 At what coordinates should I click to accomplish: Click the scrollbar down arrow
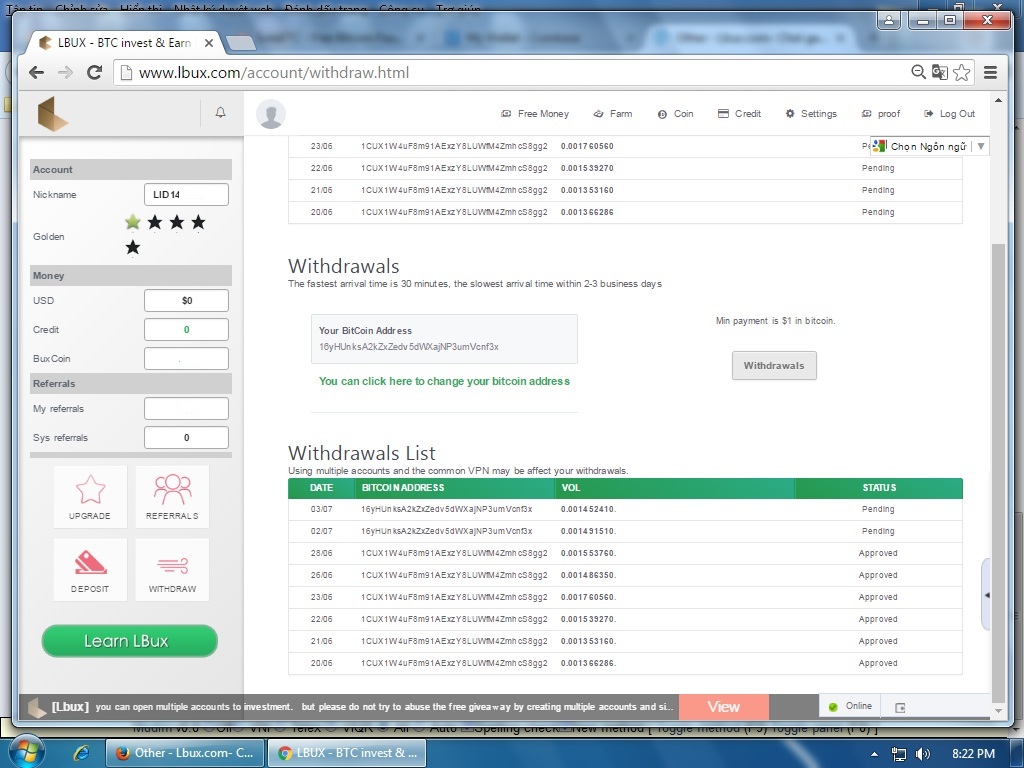(x=998, y=711)
